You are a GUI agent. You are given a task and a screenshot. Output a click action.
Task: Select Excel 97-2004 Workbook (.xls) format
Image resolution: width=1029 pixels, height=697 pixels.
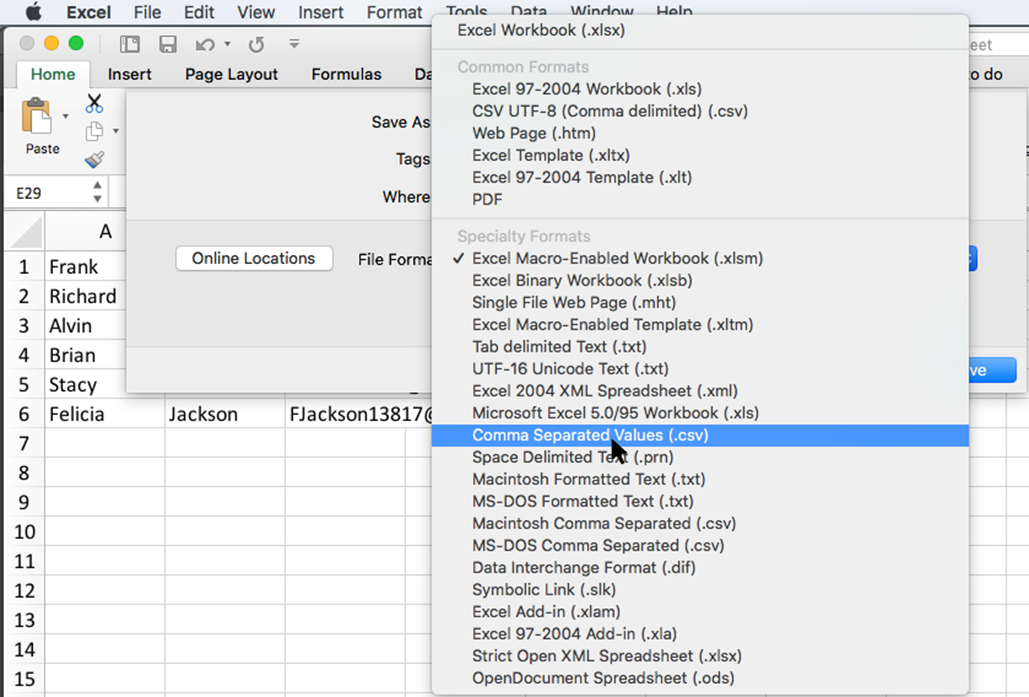click(700, 89)
